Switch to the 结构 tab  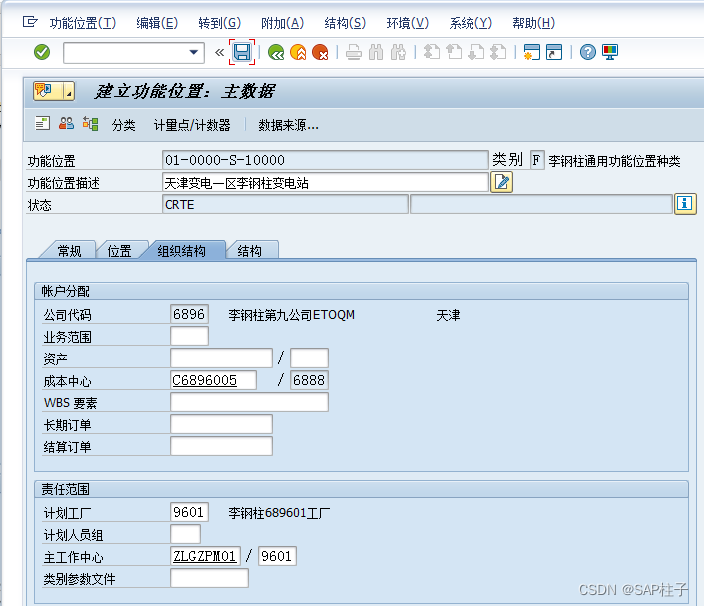click(250, 250)
